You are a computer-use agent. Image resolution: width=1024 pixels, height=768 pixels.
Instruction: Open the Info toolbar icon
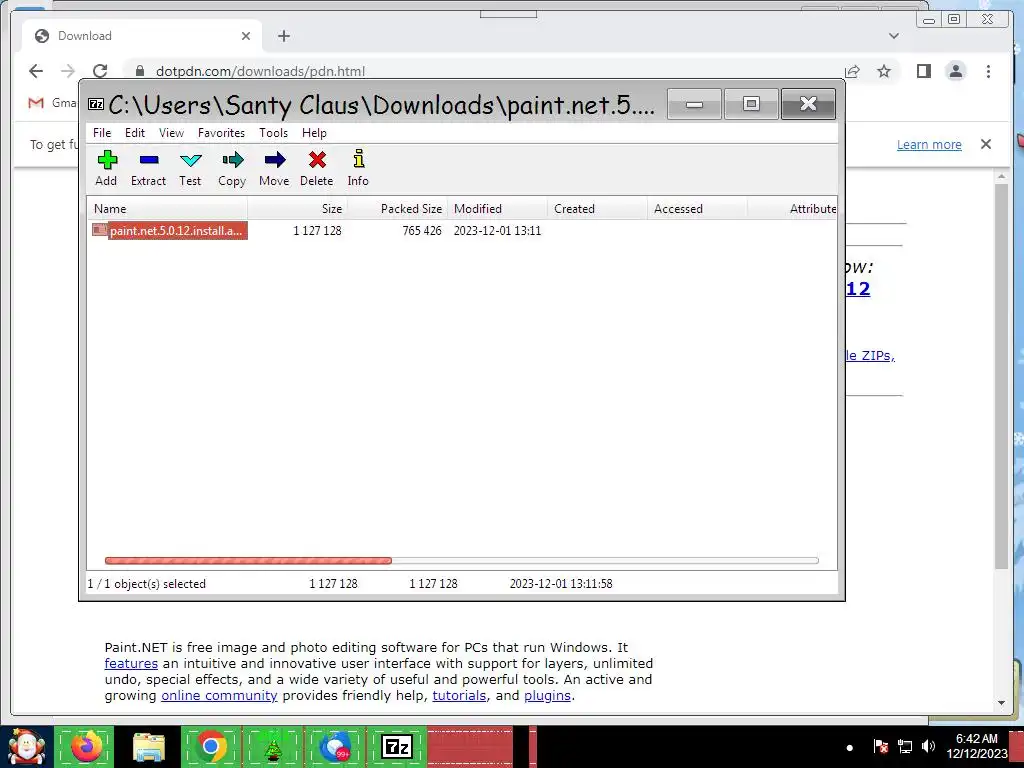(x=358, y=168)
